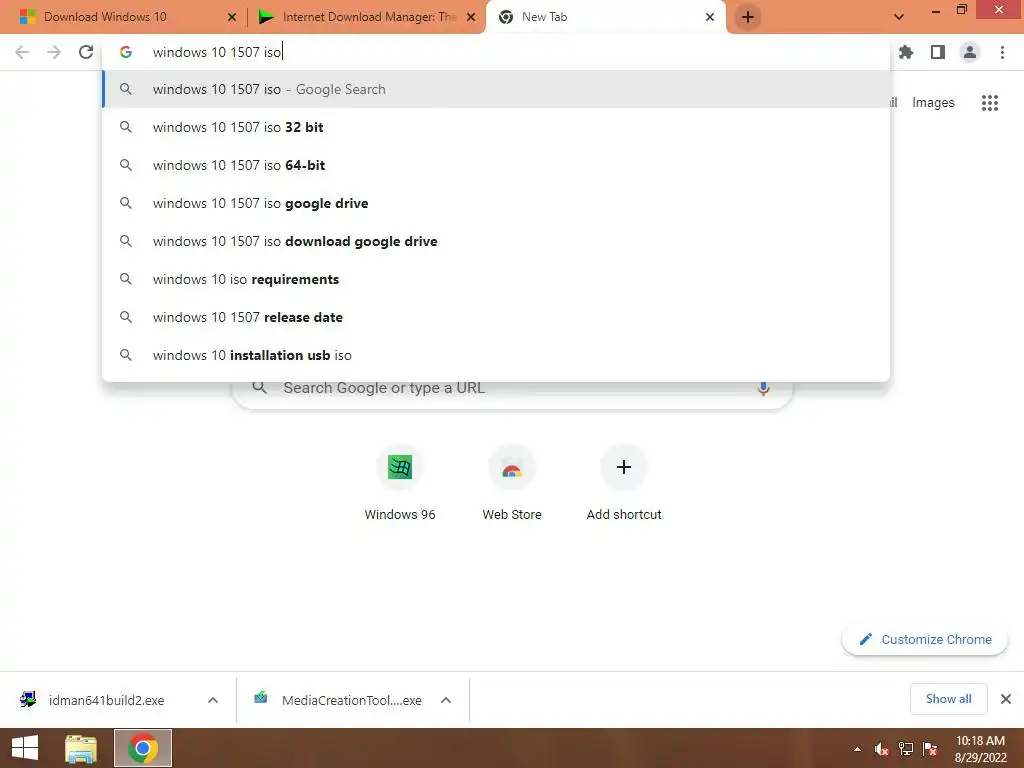Image resolution: width=1024 pixels, height=768 pixels.
Task: Select suggestion 'windows 10 1507 release date'
Action: pyautogui.click(x=496, y=317)
